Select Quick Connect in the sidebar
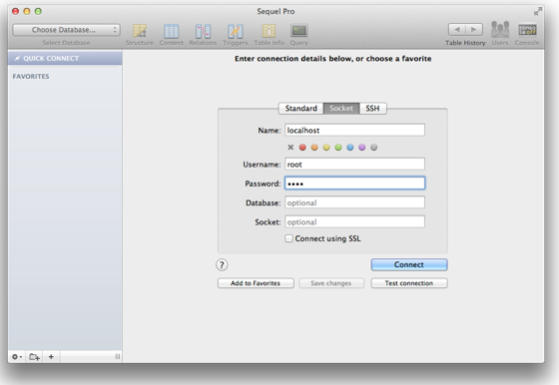559x385 pixels. click(x=65, y=58)
